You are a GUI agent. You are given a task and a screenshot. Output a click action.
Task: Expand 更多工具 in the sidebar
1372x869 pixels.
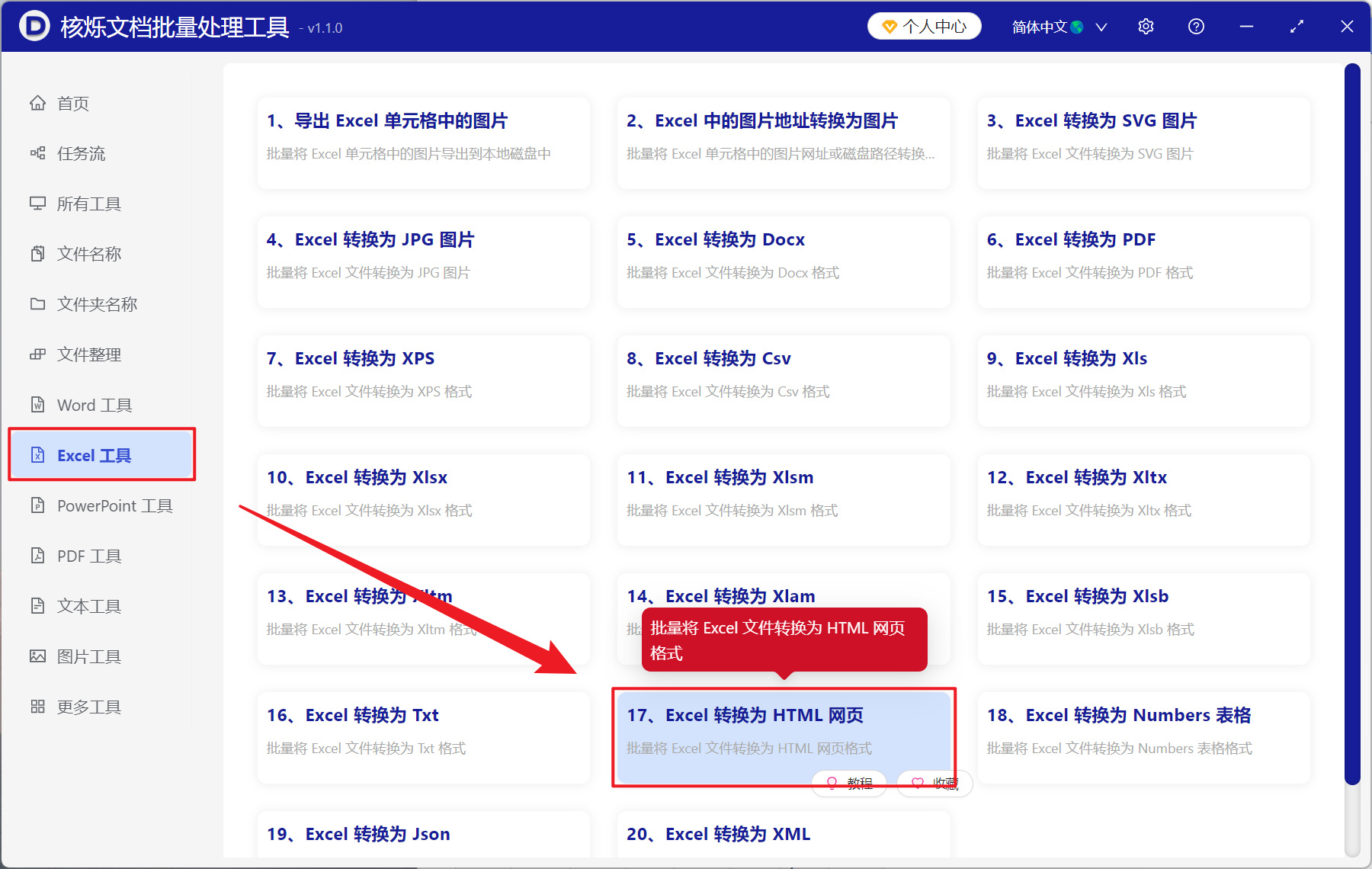[x=88, y=707]
